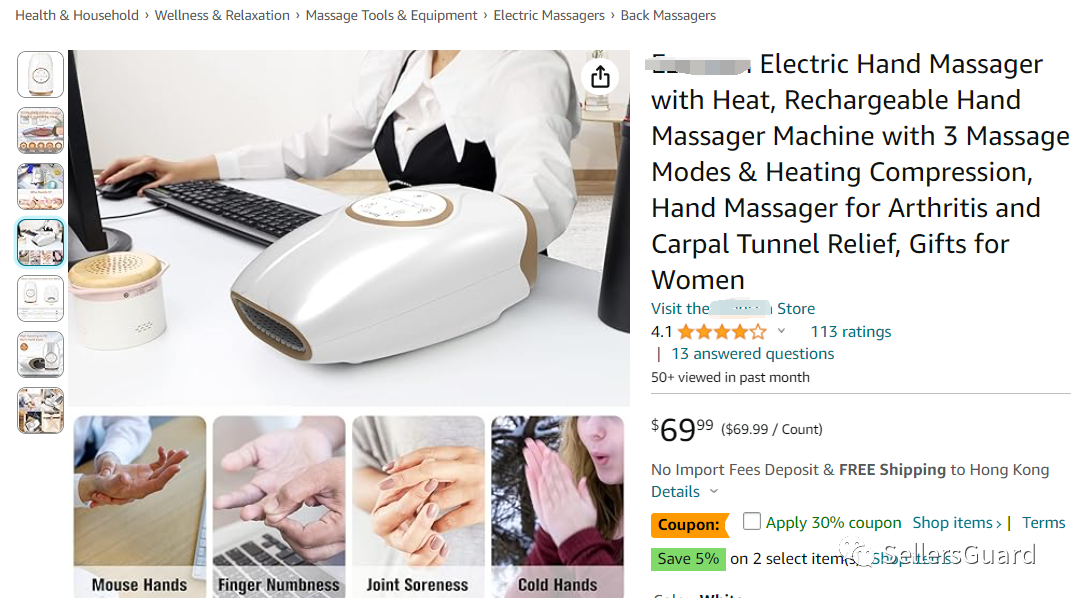Go to Massage Tools & Equipment breadcrumb
This screenshot has width=1071, height=598.
391,15
